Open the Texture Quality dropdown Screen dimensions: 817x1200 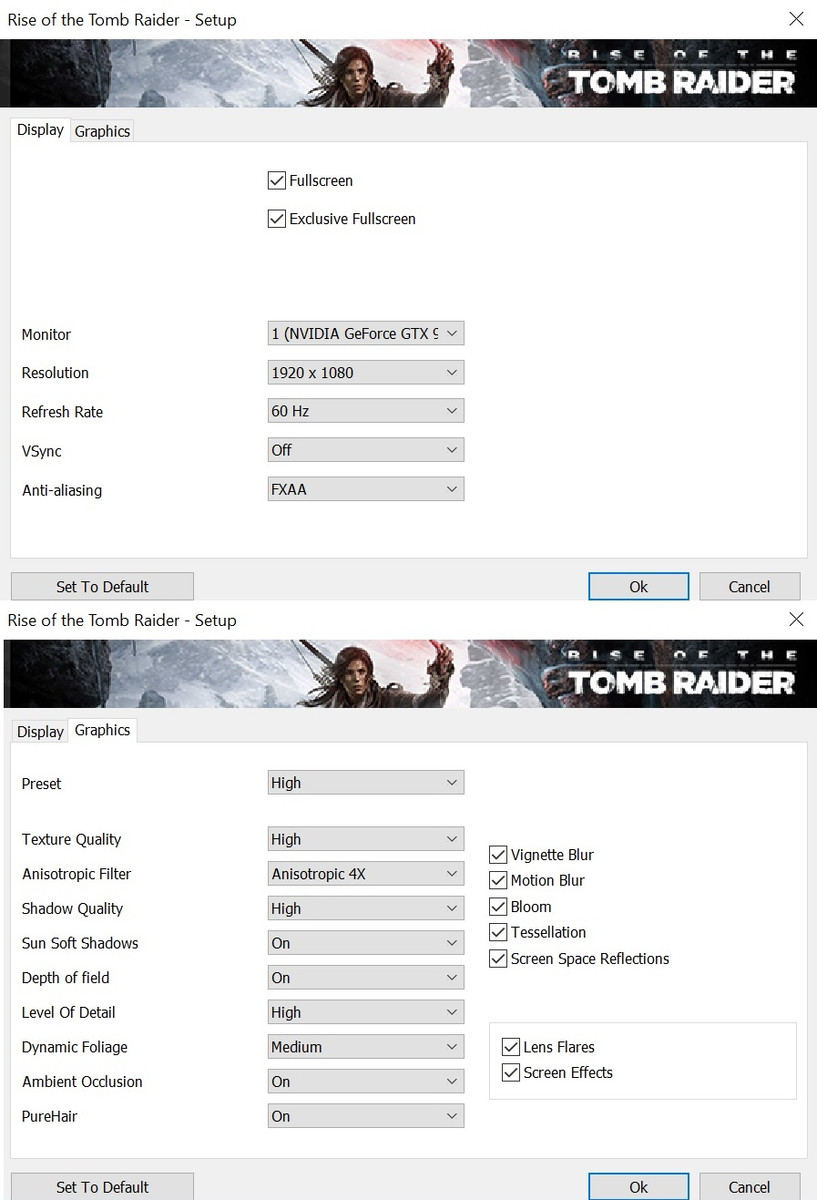pyautogui.click(x=366, y=839)
